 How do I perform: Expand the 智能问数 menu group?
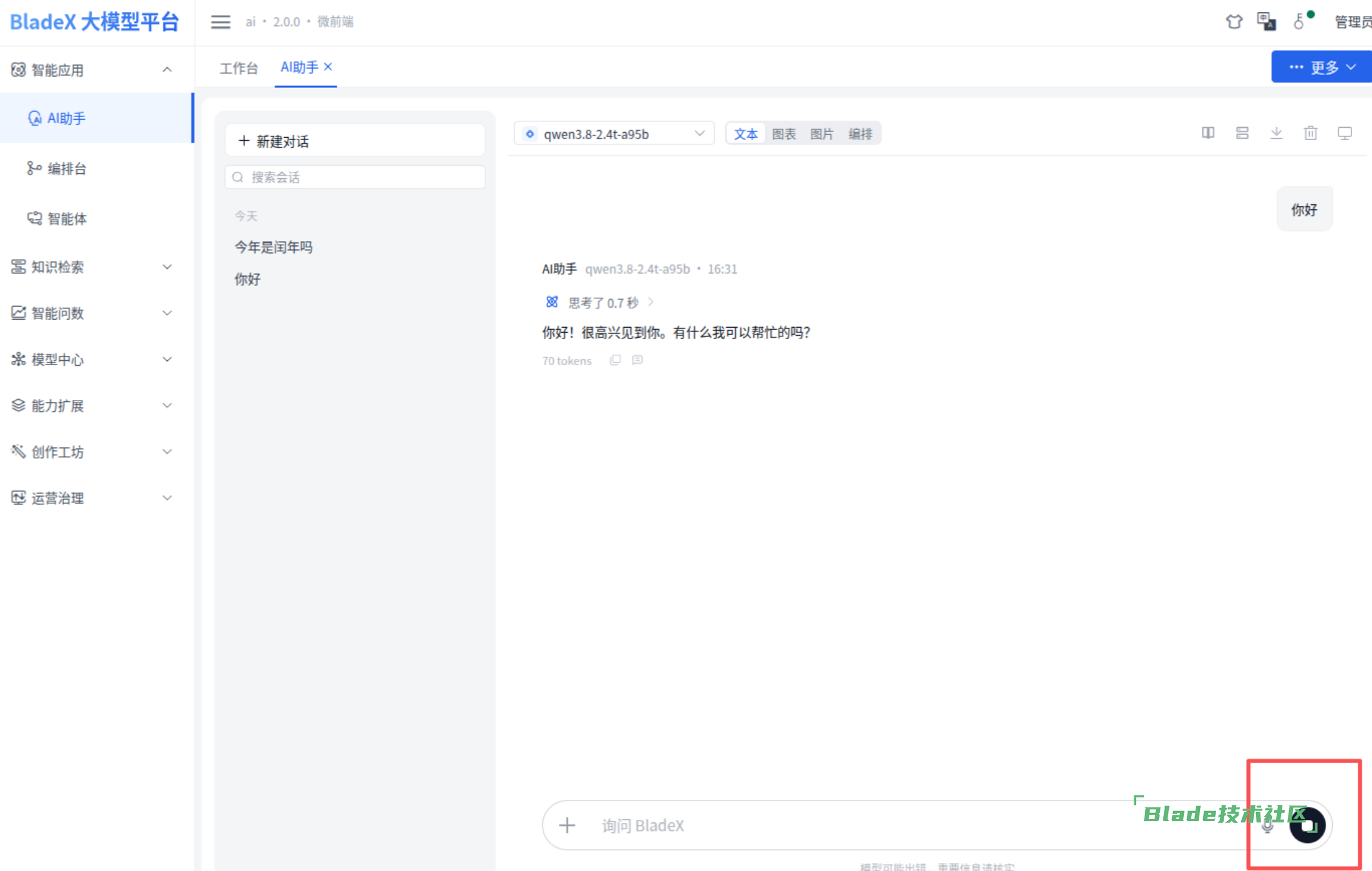pyautogui.click(x=97, y=313)
